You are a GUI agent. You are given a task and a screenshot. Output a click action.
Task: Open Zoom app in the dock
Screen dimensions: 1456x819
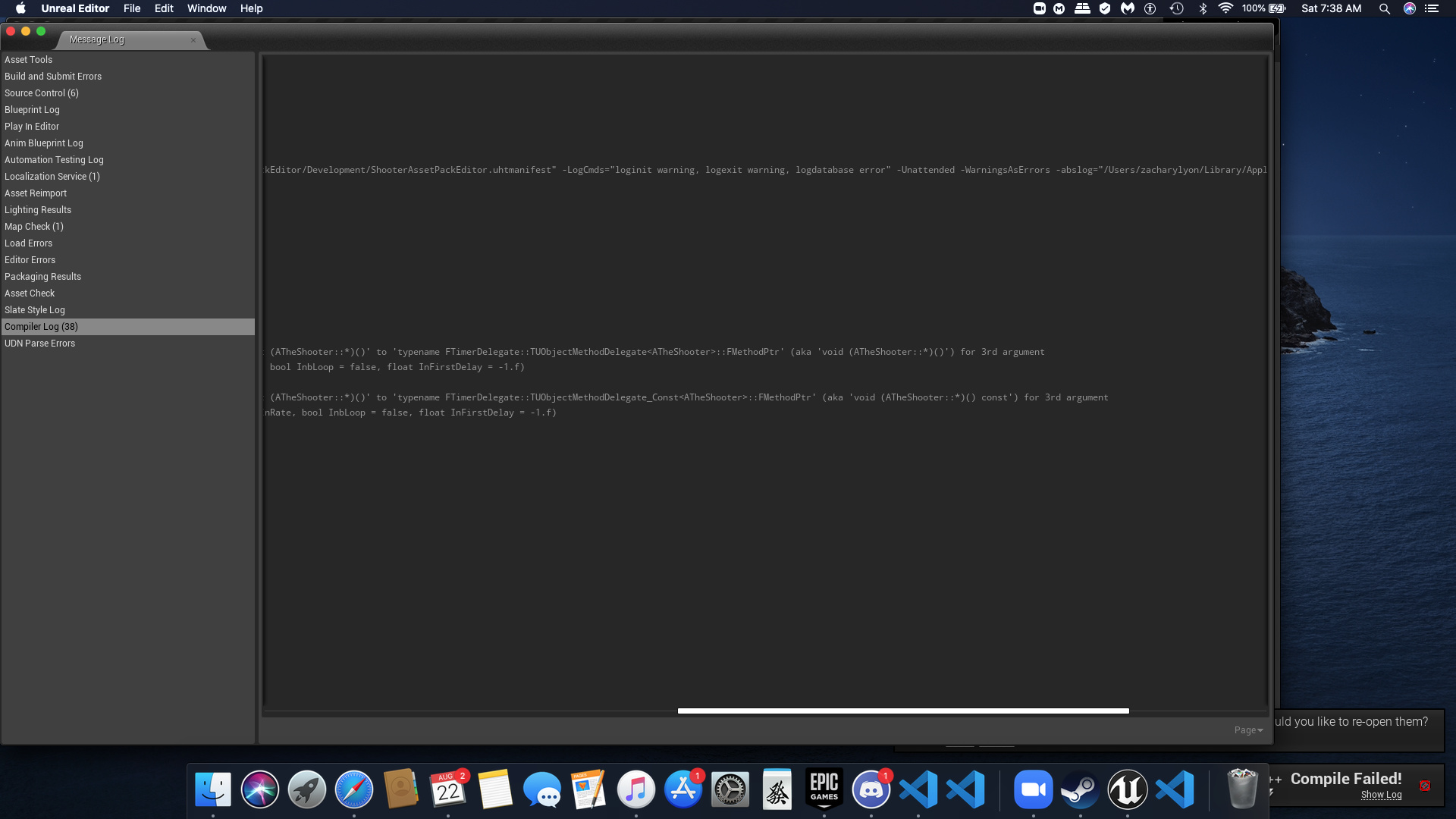1033,790
